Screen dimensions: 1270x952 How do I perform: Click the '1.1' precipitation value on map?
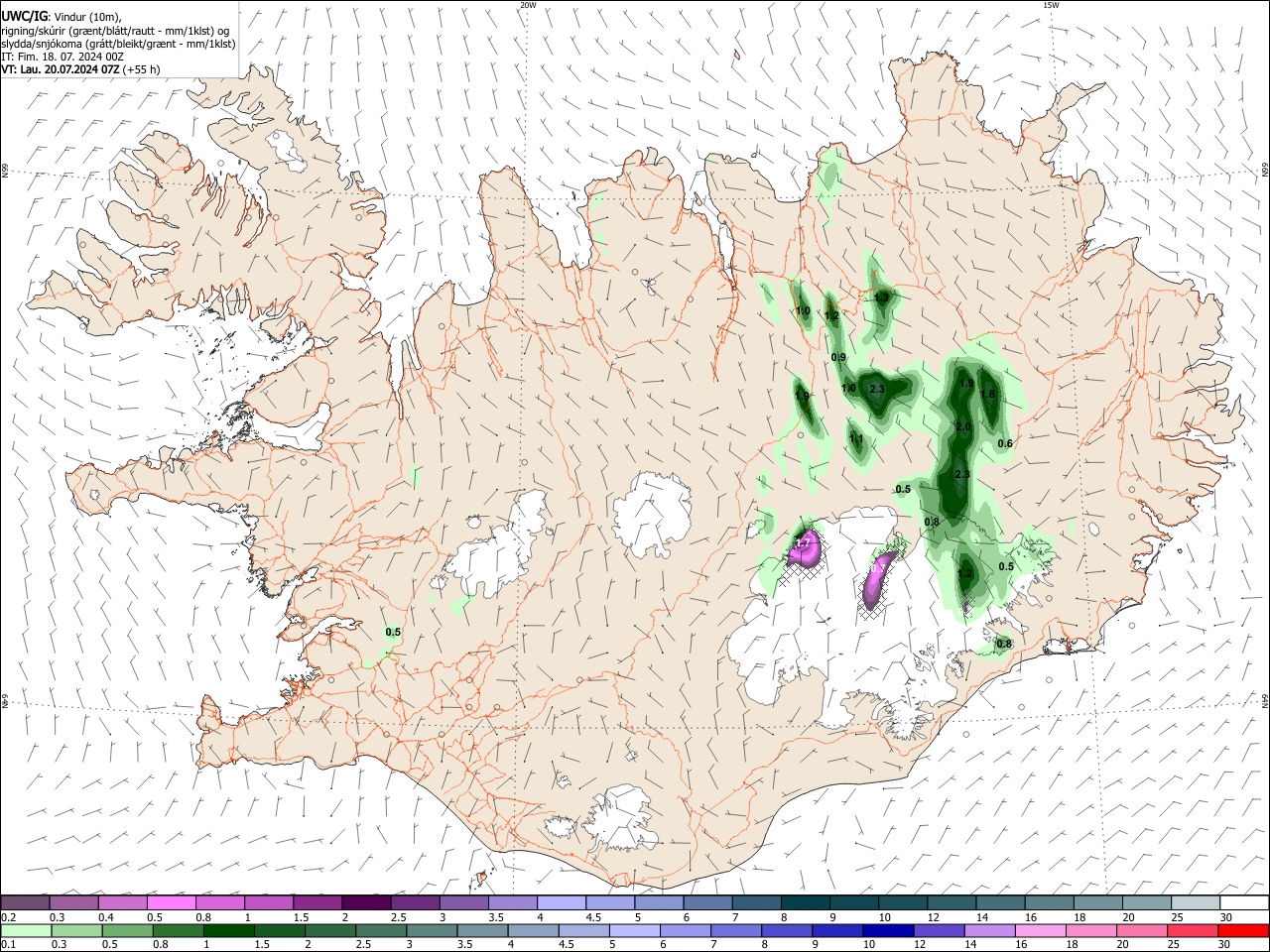coord(856,438)
